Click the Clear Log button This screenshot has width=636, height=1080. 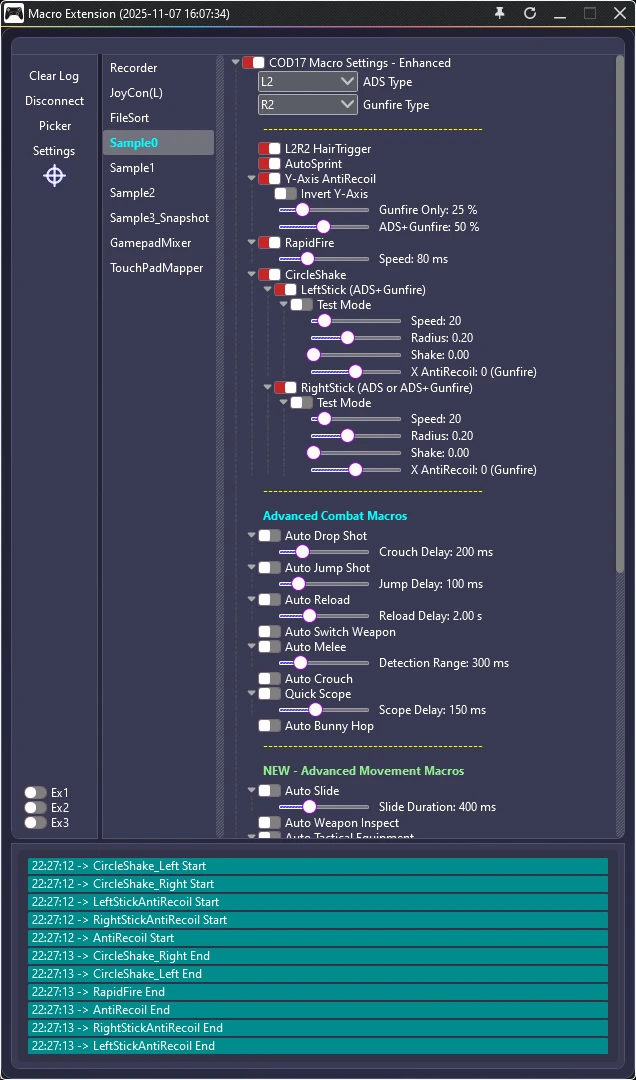[54, 76]
